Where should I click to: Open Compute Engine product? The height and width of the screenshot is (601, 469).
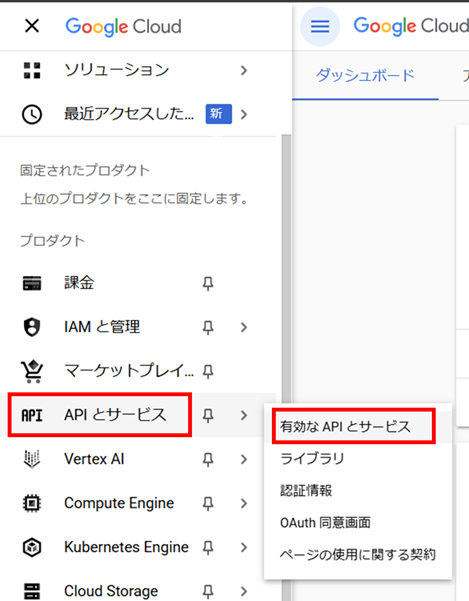coord(119,503)
